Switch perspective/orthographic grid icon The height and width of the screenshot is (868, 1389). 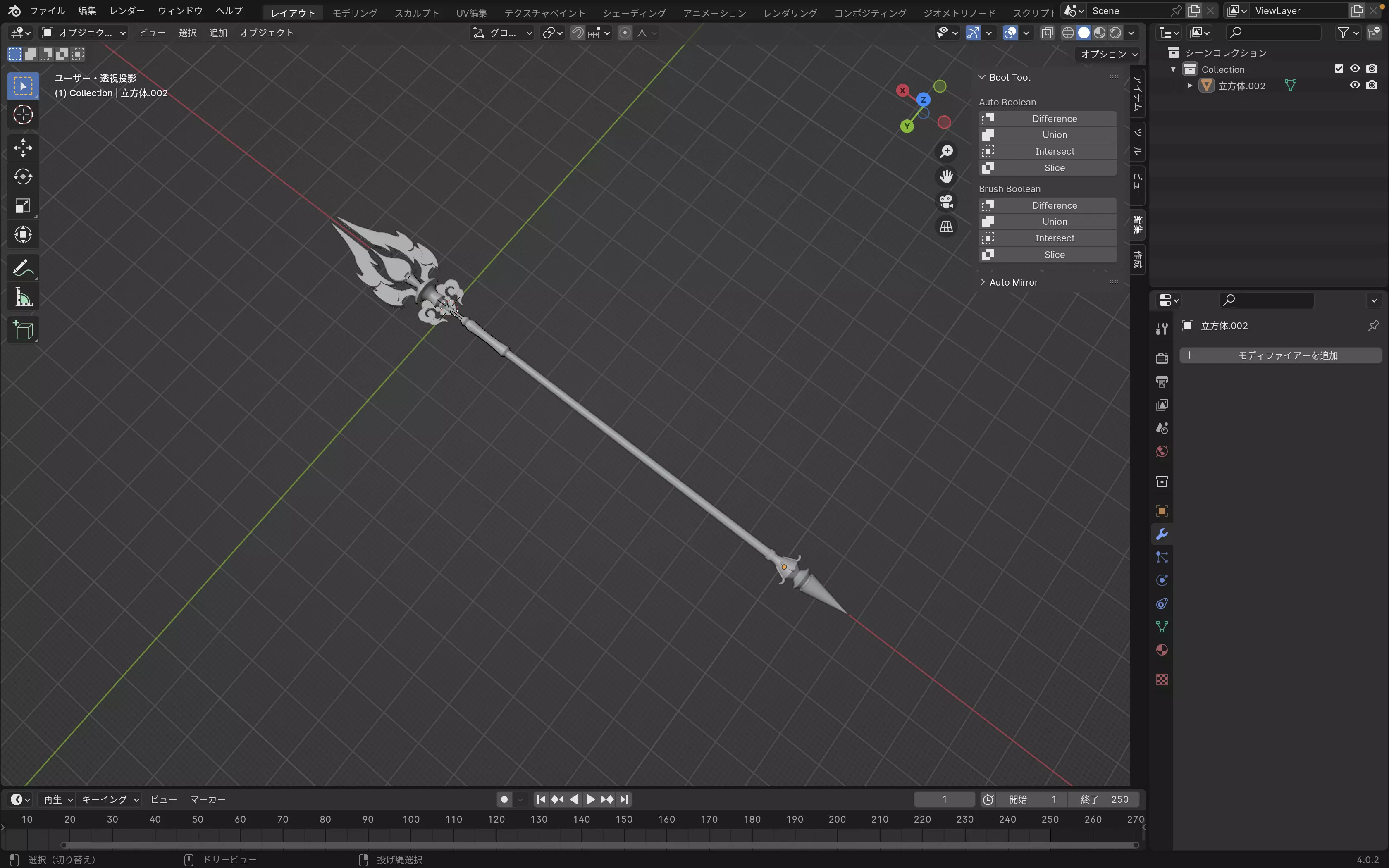[x=946, y=227]
